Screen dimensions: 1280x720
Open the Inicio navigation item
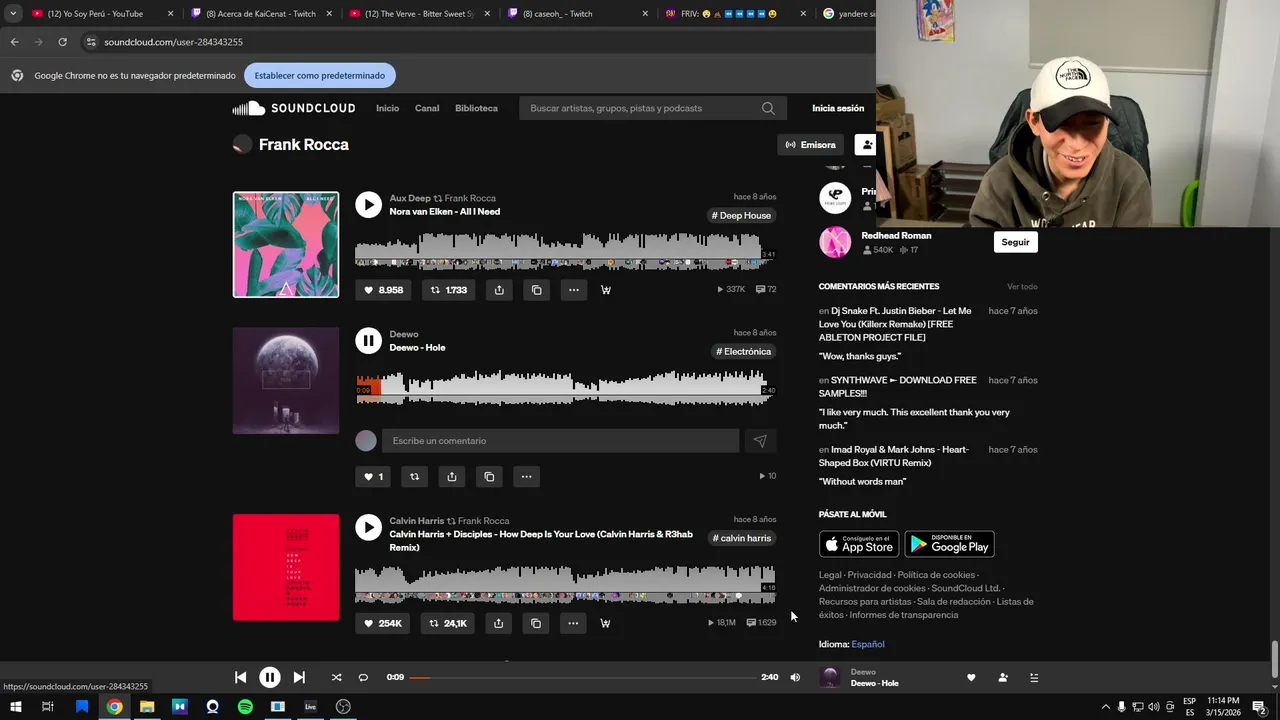click(x=387, y=108)
